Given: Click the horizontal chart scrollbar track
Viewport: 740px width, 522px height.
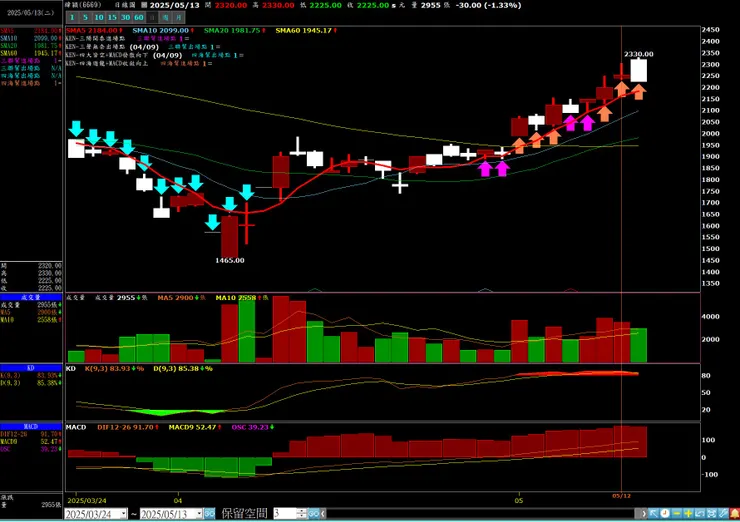Looking at the screenshot, I should 480,514.
